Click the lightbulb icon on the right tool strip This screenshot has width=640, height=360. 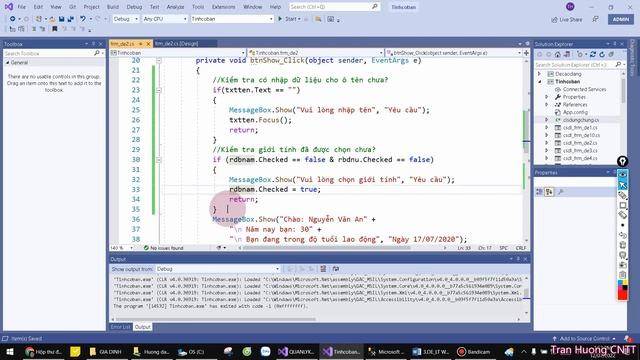click(622, 161)
